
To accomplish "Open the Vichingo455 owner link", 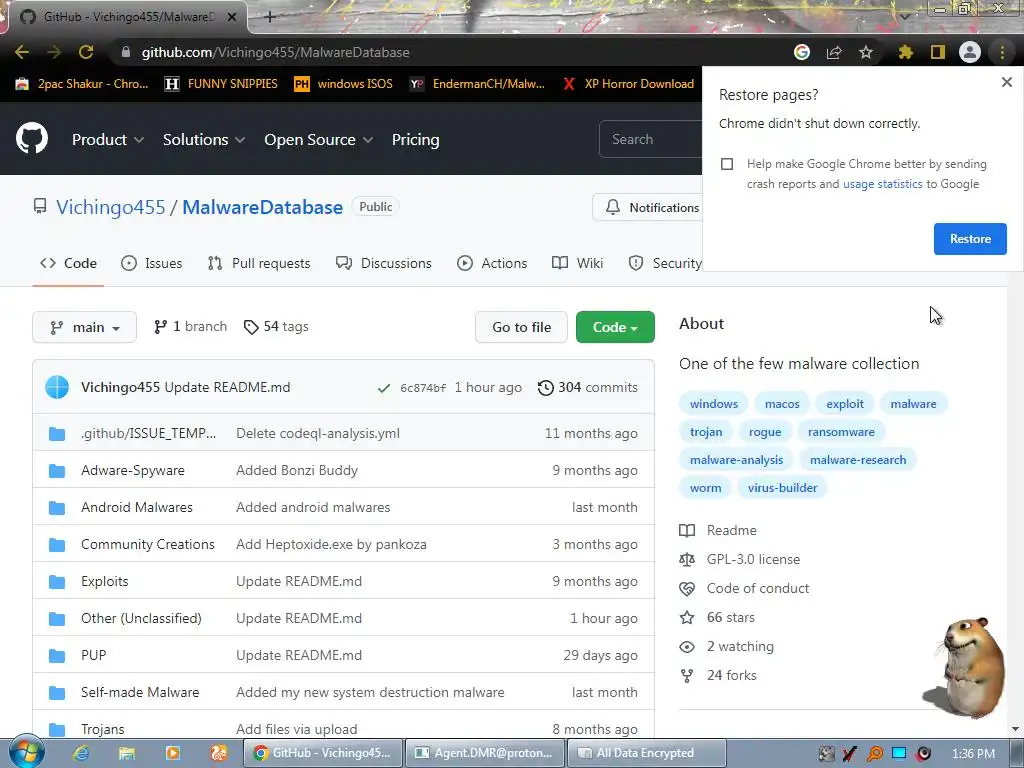I will coord(110,207).
